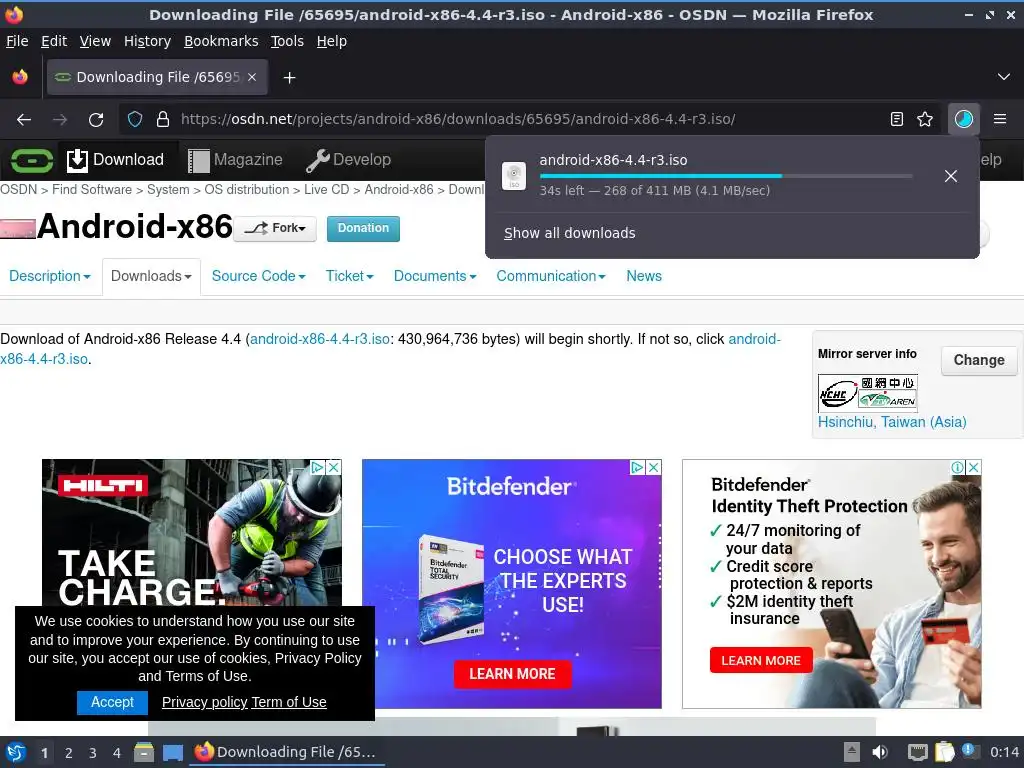The width and height of the screenshot is (1024, 768).
Task: Switch to workspace 2 in taskbar
Action: 69,753
